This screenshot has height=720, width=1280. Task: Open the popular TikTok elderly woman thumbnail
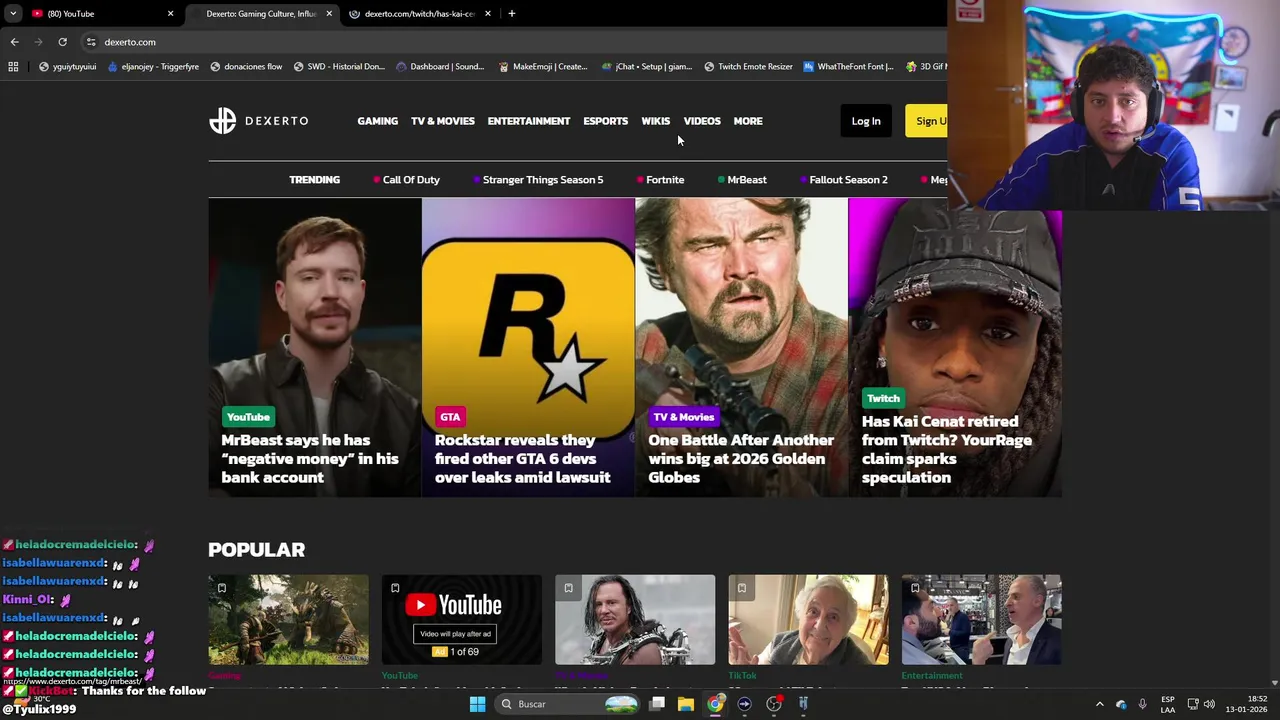click(808, 619)
